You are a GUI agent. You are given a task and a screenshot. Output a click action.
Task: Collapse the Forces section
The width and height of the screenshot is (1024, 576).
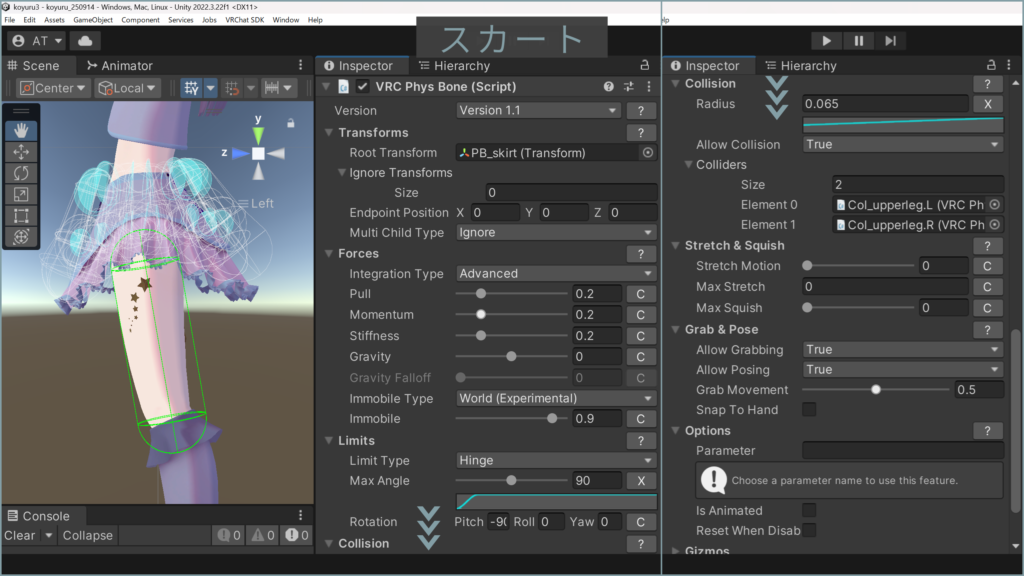(330, 254)
